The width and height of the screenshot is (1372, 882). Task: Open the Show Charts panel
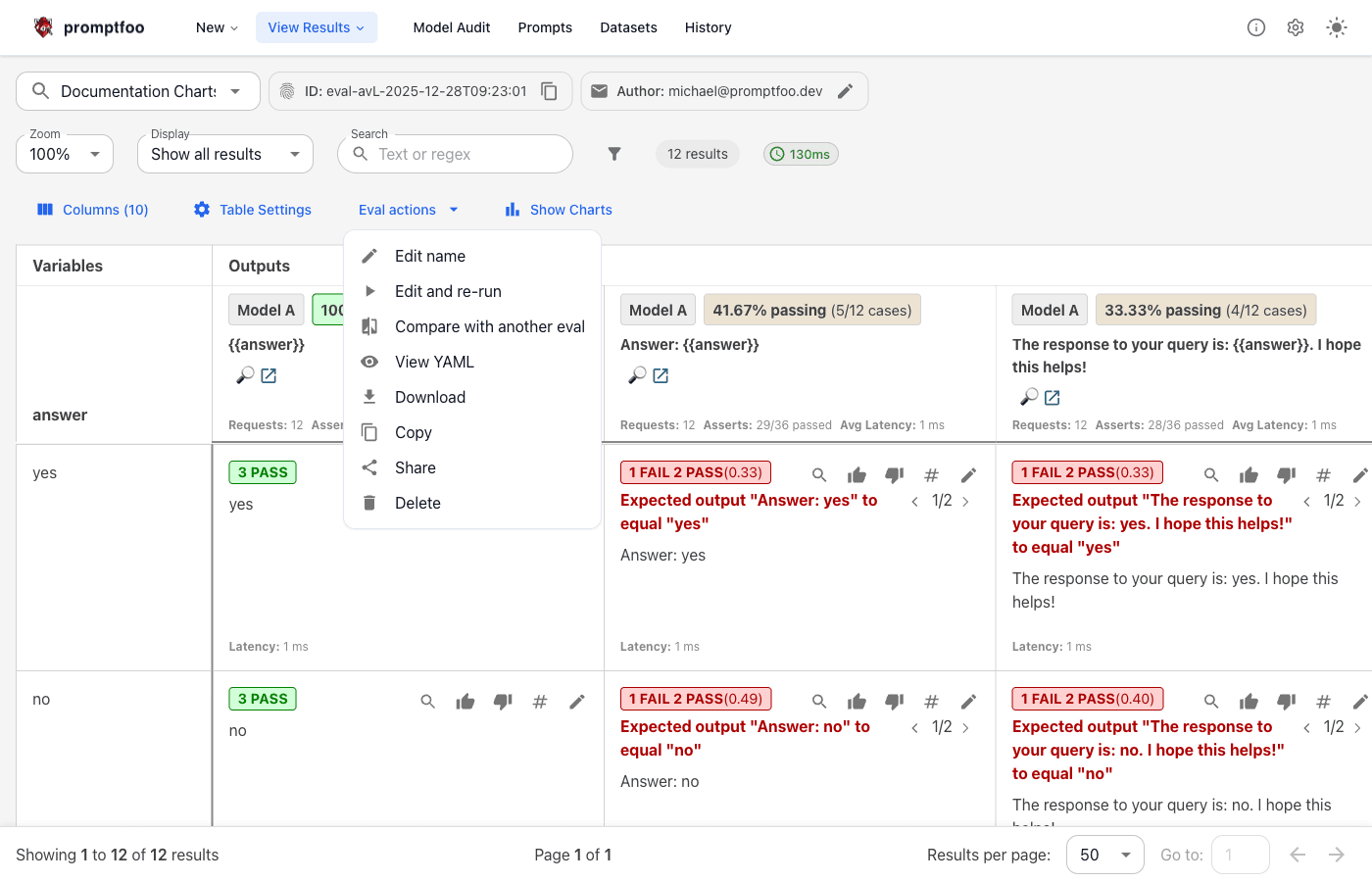click(x=558, y=210)
